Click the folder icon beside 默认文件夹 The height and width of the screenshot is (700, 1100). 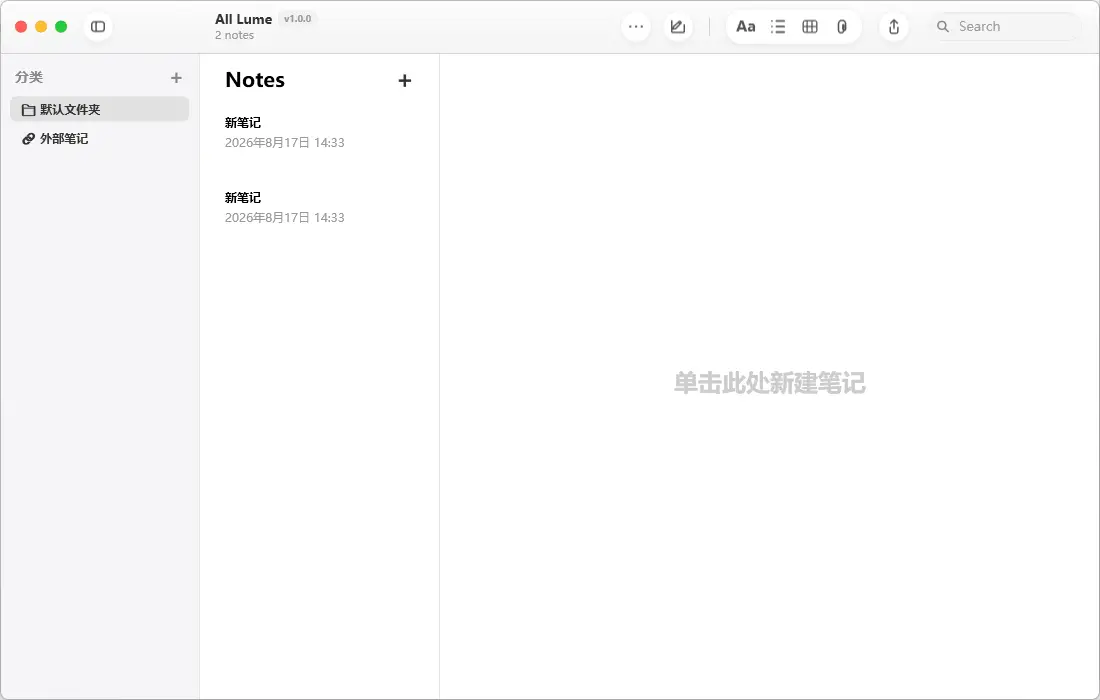(28, 110)
